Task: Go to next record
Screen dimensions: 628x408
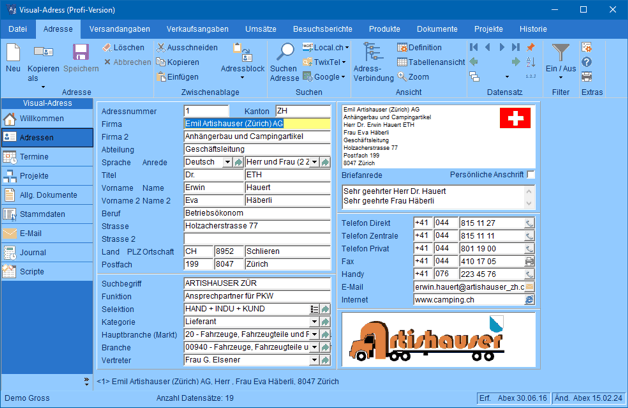Action: (x=501, y=47)
